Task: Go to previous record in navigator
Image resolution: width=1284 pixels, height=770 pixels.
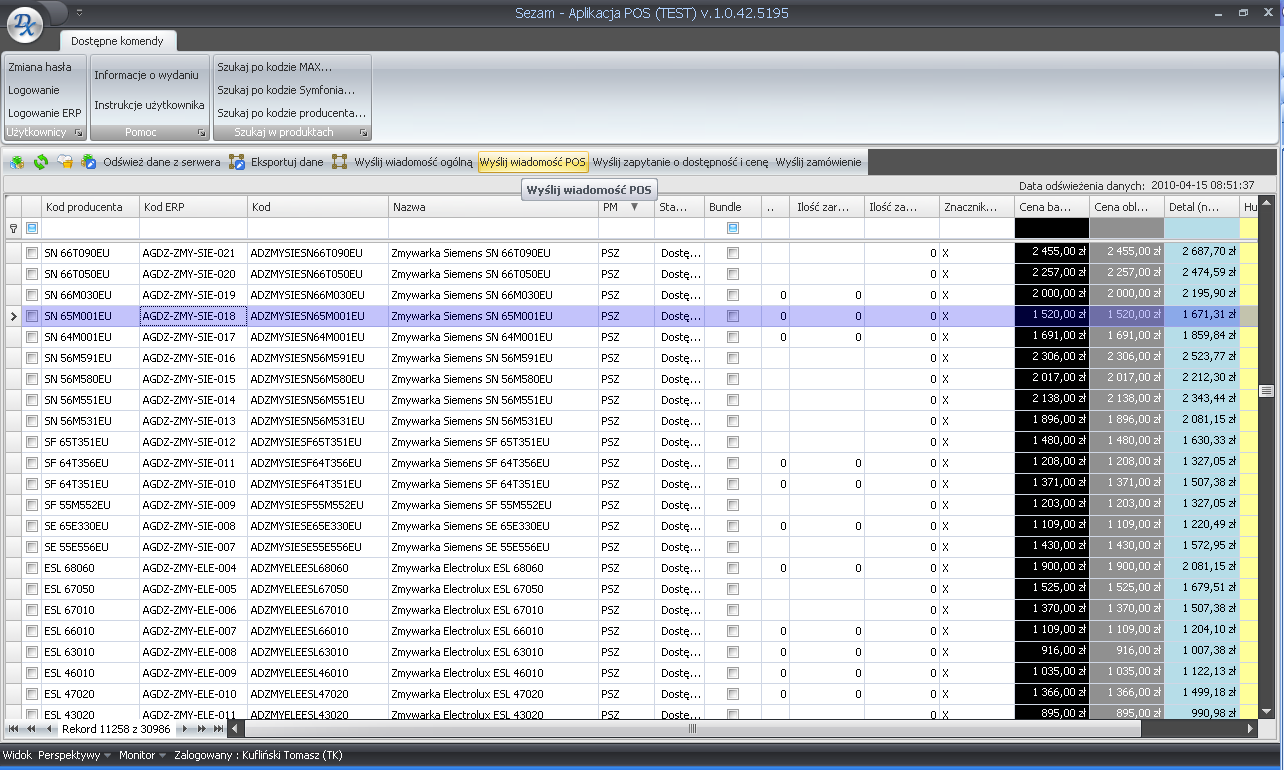Action: point(48,729)
